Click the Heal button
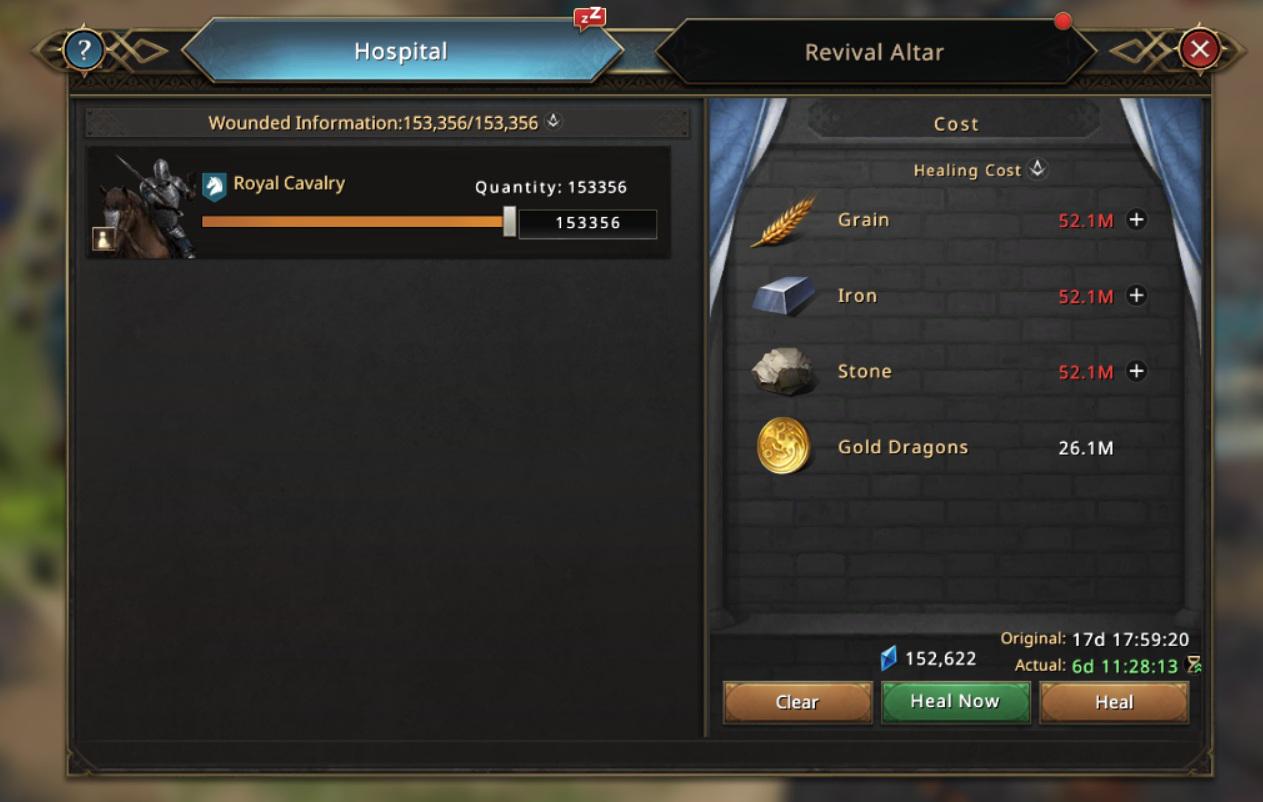This screenshot has width=1263, height=802. 1114,702
